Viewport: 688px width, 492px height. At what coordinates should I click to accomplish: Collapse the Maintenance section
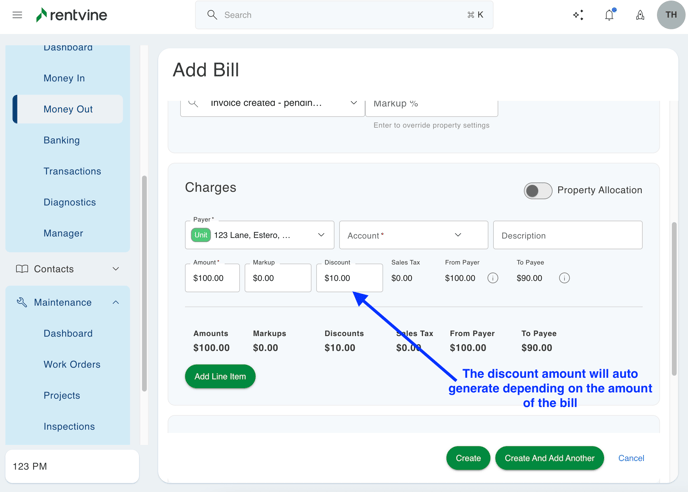tap(116, 302)
